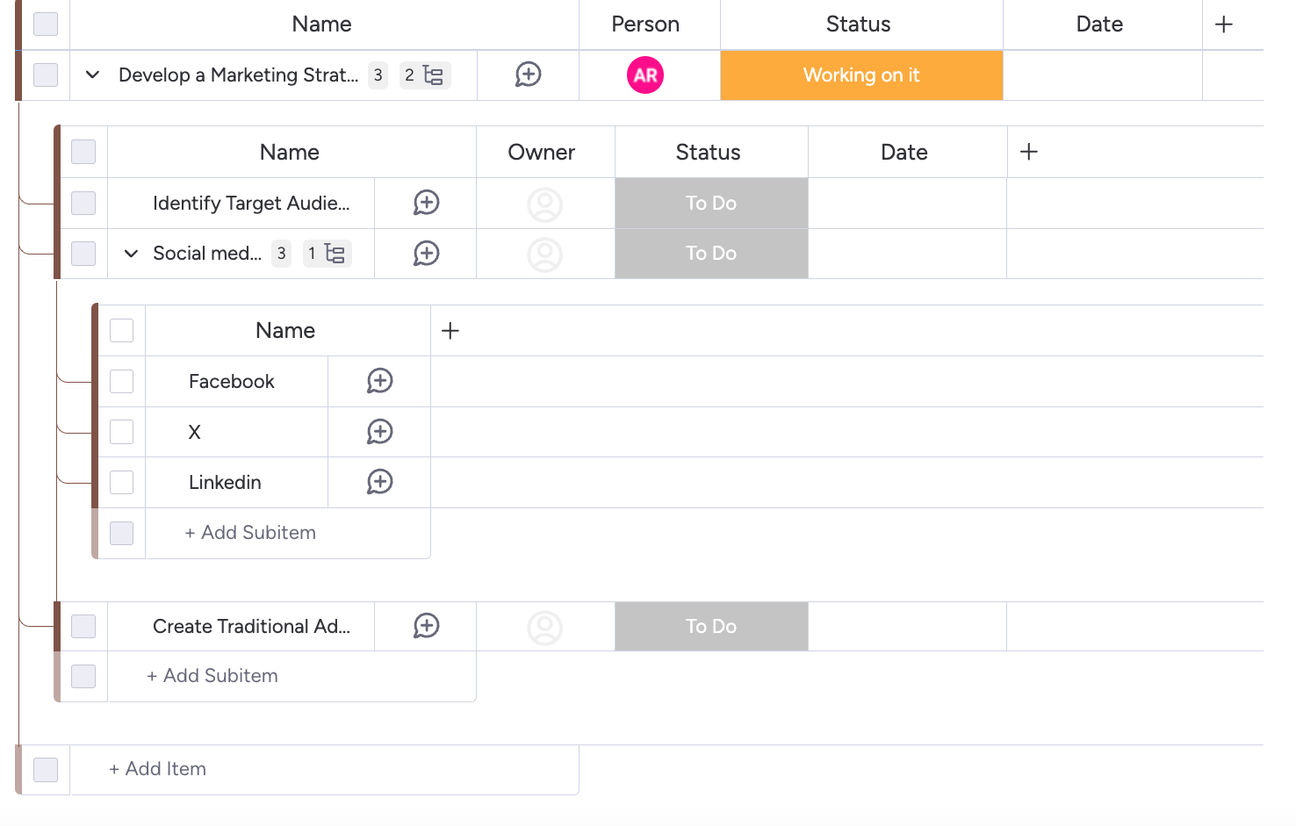This screenshot has height=826, width=1296.
Task: Collapse the Social media subitem group
Action: click(130, 253)
